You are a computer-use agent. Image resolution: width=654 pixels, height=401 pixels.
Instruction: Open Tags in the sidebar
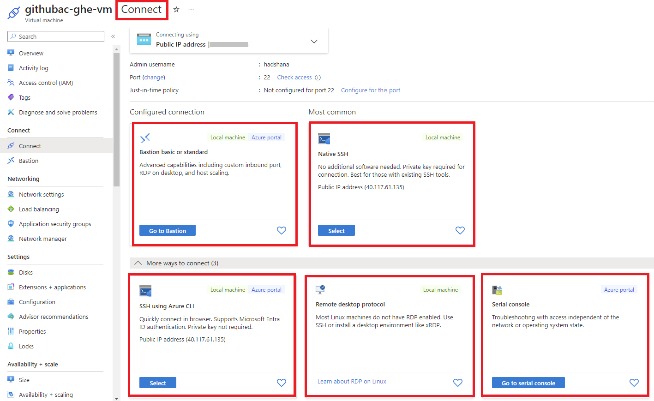tap(25, 97)
